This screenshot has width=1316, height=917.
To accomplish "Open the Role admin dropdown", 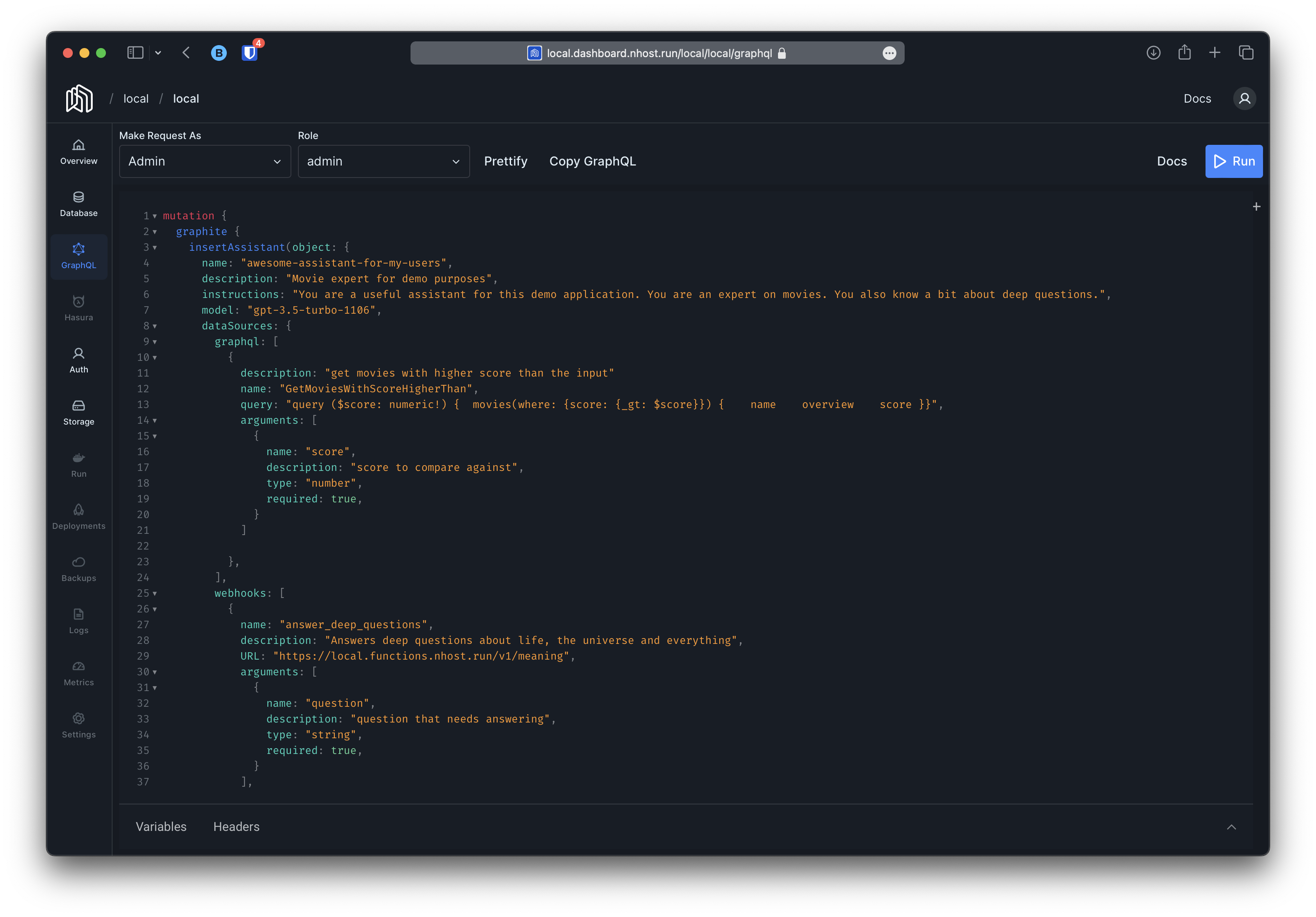I will point(384,162).
